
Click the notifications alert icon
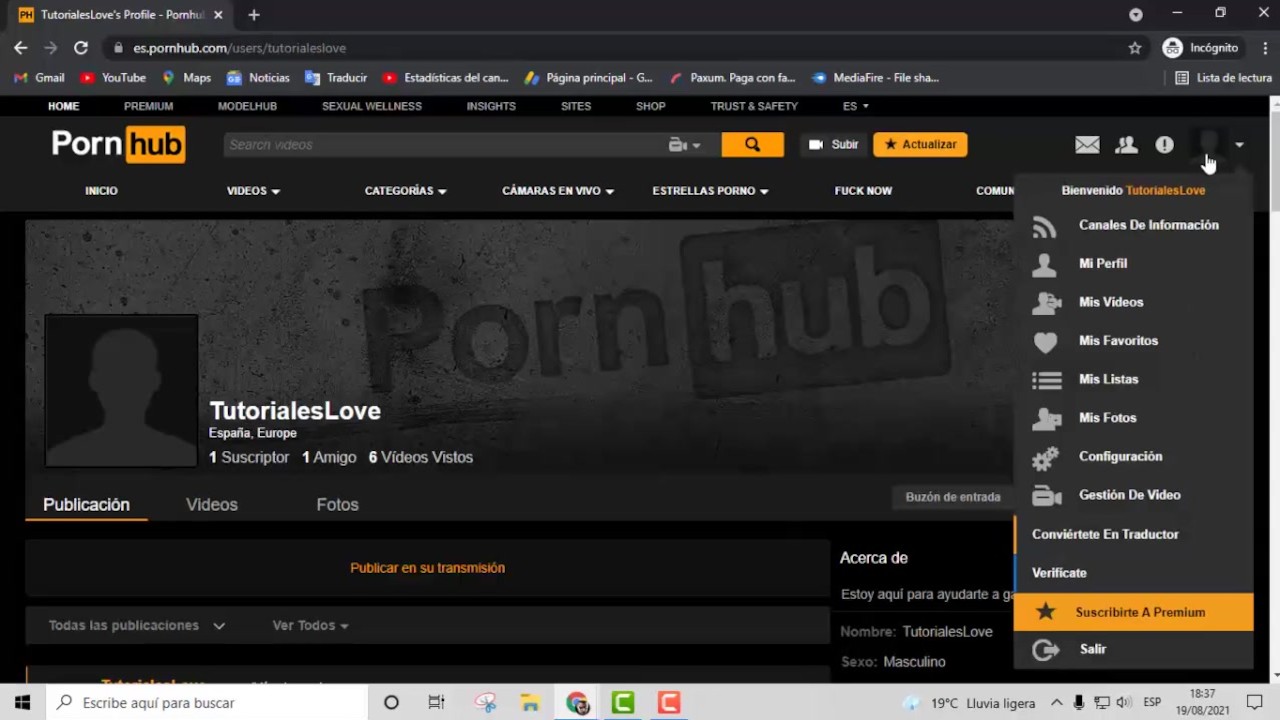[x=1164, y=145]
